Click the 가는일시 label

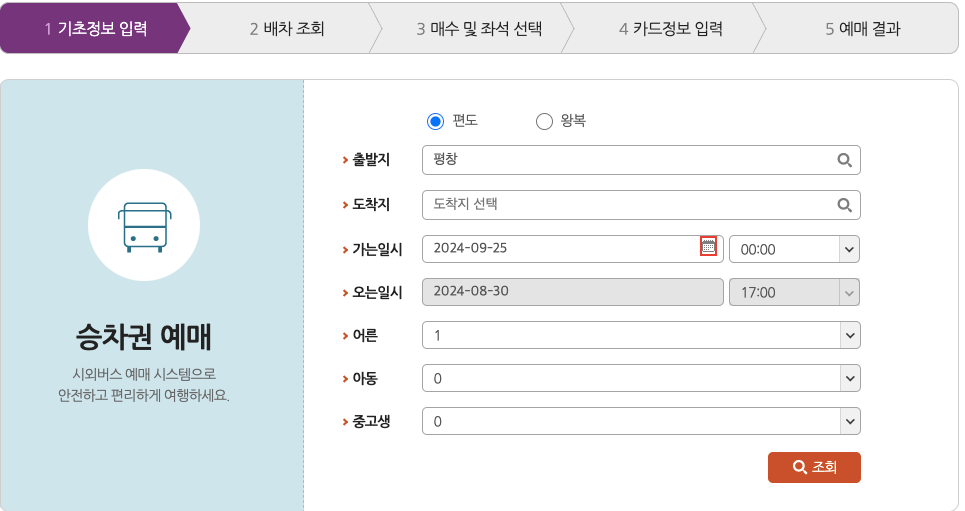coord(377,249)
